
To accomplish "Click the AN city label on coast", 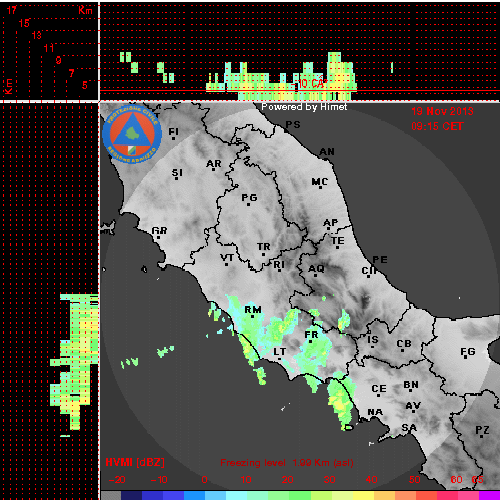I will [x=327, y=152].
